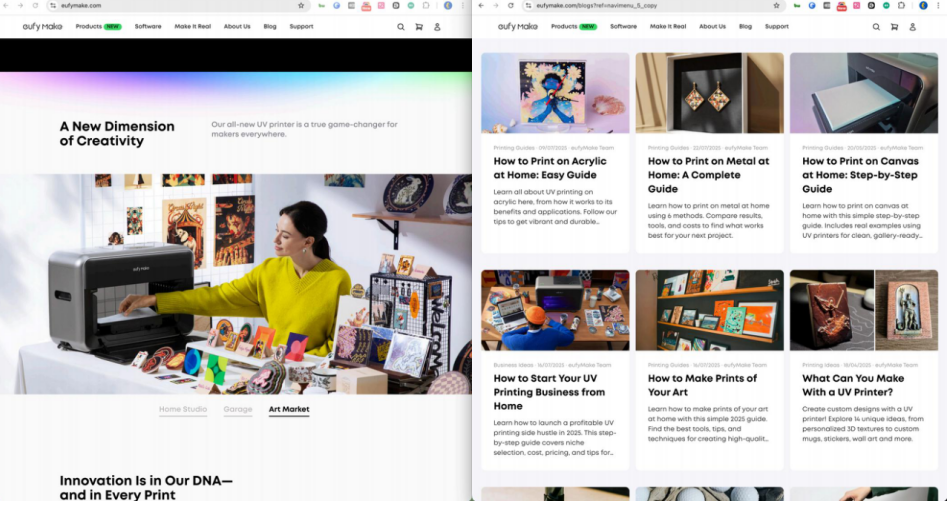
Task: Click the search magnifier in the right window
Action: click(876, 27)
